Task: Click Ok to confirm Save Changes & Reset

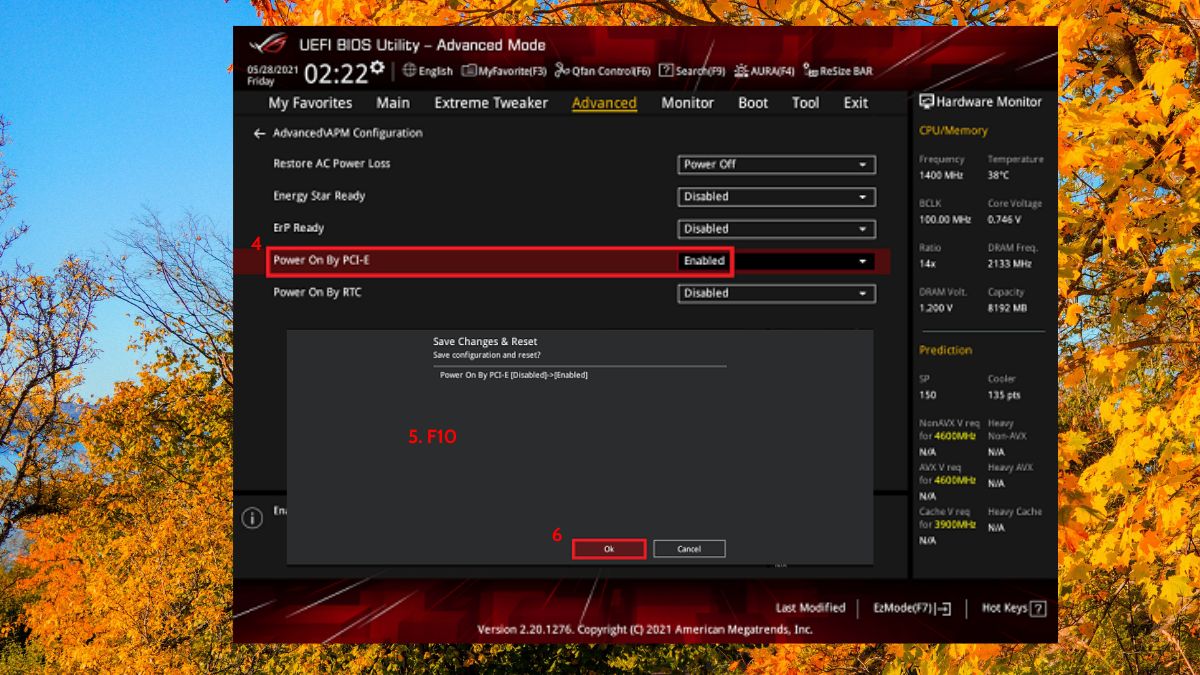Action: [608, 548]
